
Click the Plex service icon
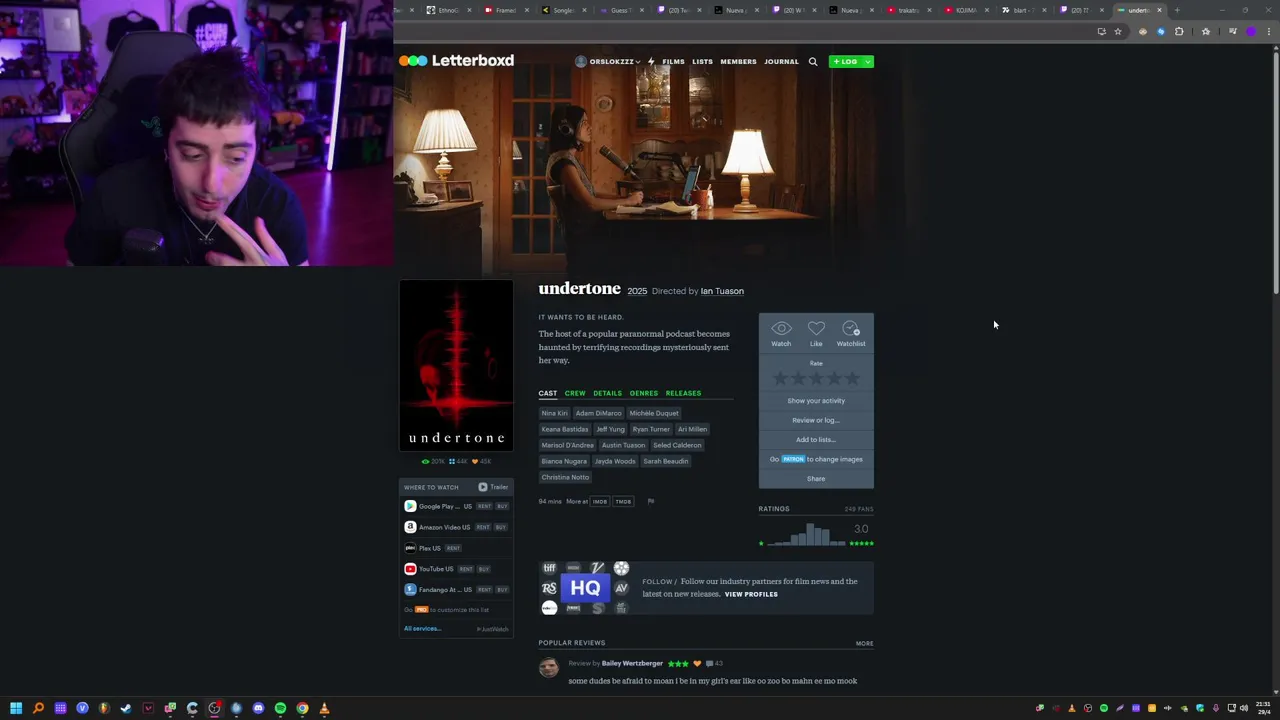point(410,548)
